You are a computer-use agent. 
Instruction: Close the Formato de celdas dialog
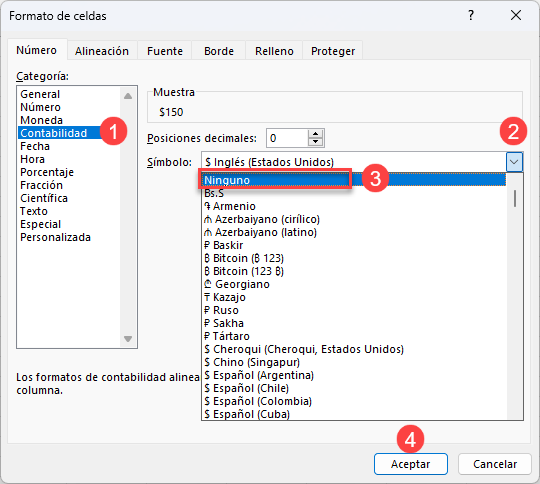point(516,15)
